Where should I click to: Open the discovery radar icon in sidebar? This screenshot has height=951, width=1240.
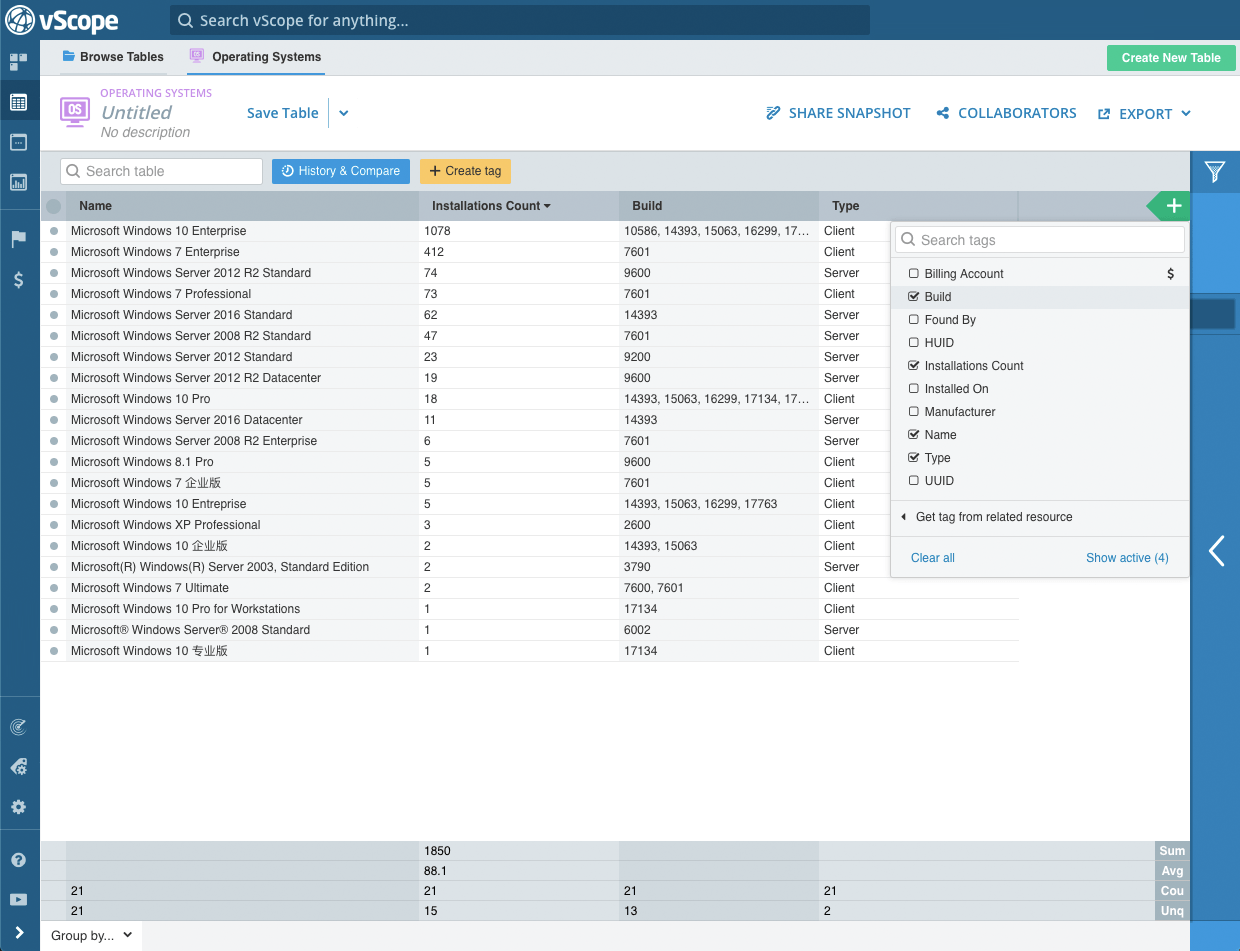[18, 727]
